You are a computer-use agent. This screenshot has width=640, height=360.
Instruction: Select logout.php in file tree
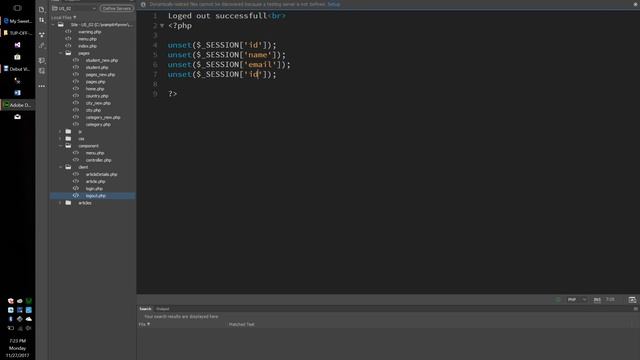pyautogui.click(x=96, y=196)
